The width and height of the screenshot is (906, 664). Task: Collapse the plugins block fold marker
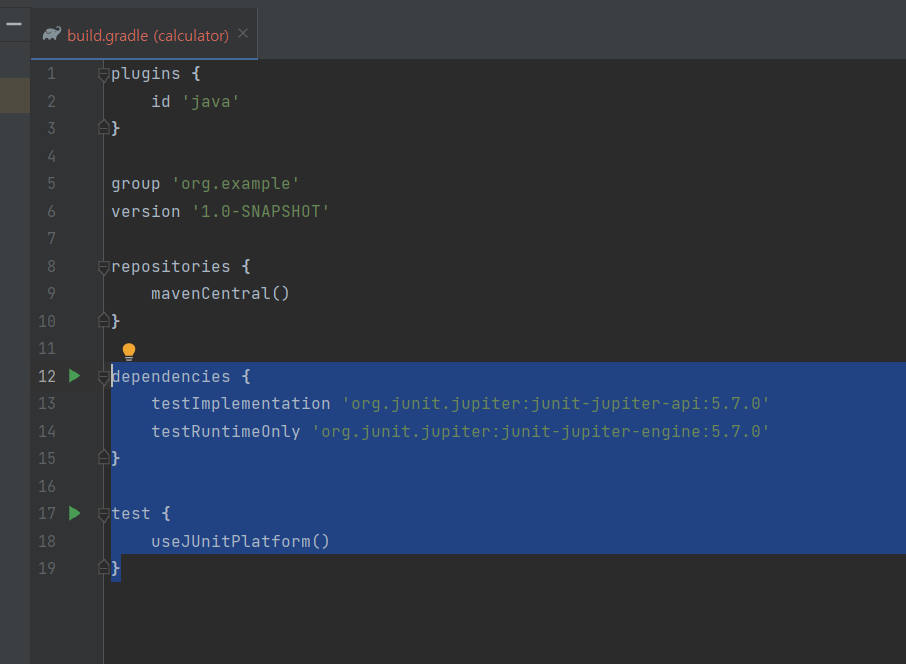[x=103, y=74]
